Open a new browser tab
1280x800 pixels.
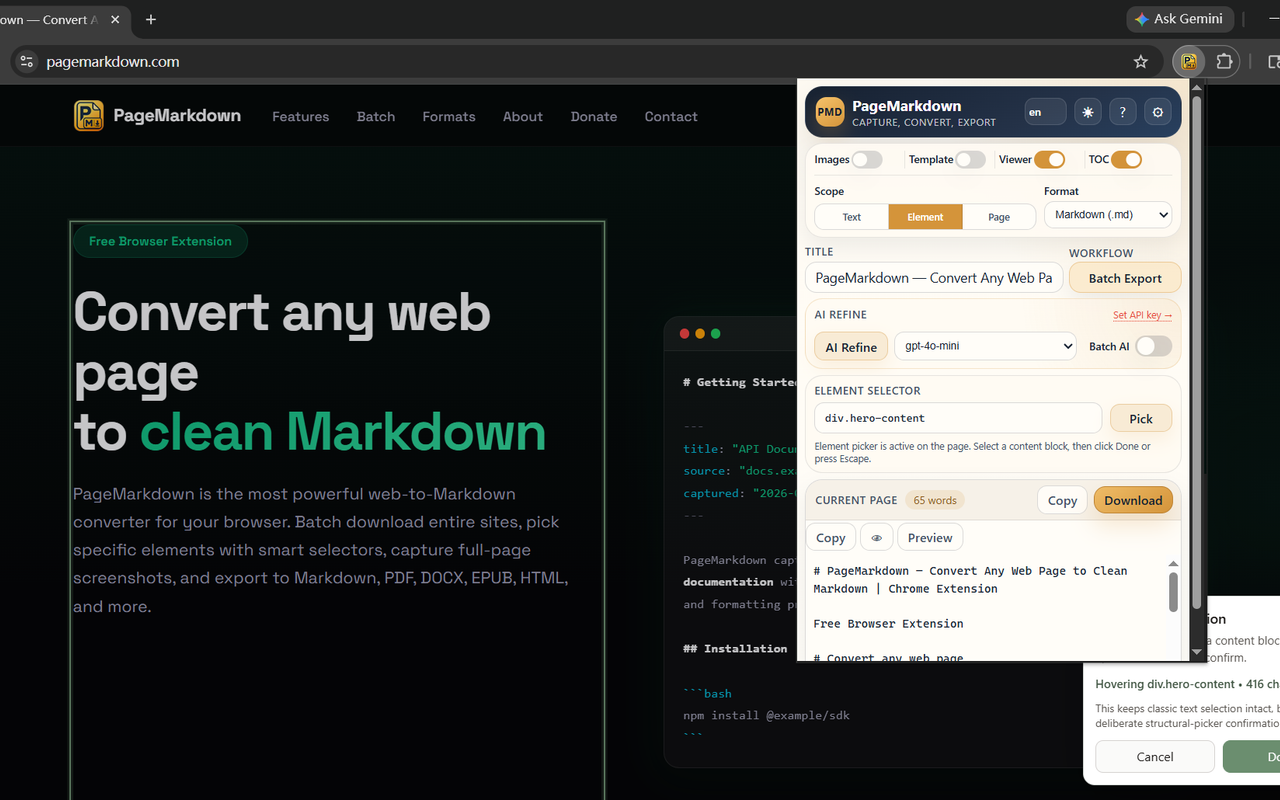(151, 19)
